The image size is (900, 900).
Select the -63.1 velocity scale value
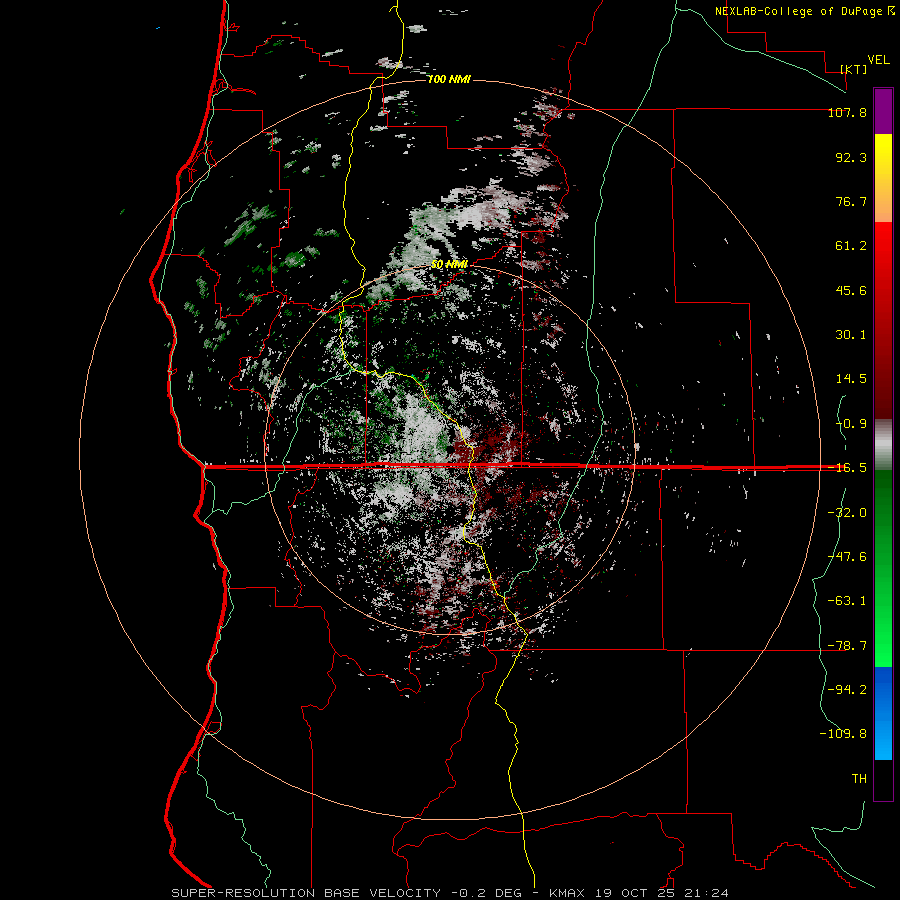click(847, 601)
